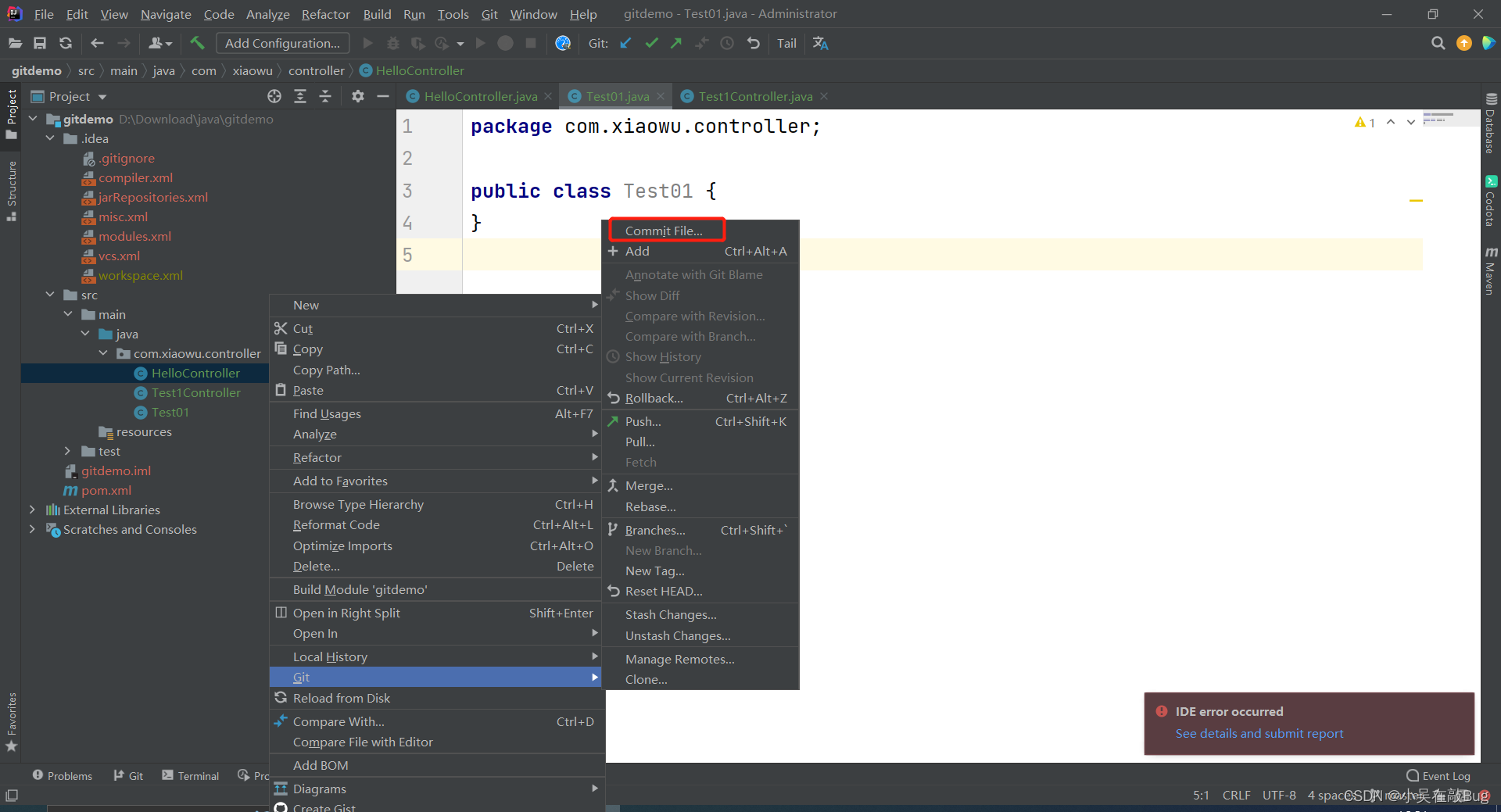Save all files with the disk icon
The image size is (1501, 812).
tap(40, 44)
